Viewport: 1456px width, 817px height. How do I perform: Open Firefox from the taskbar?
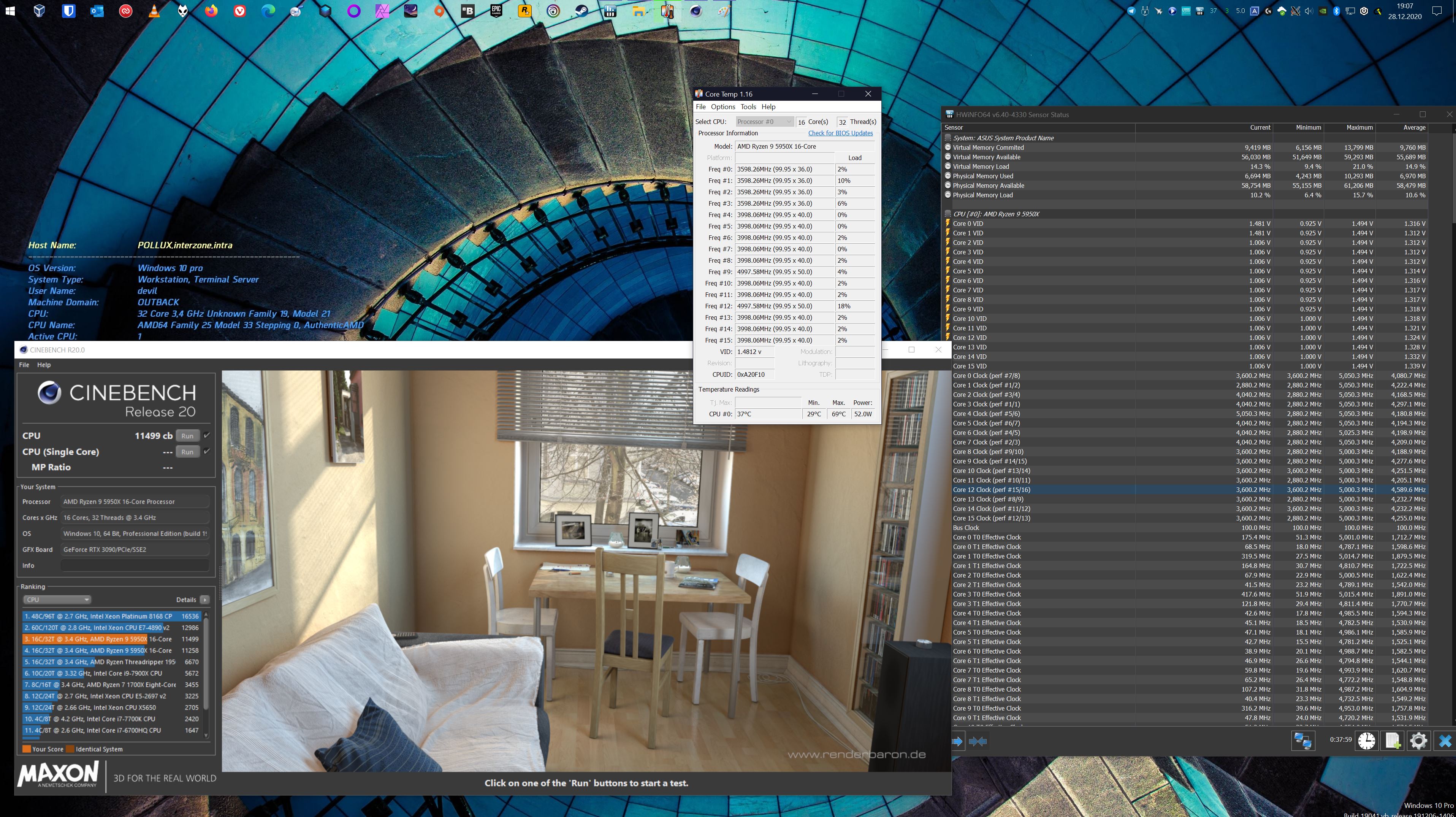coord(211,11)
